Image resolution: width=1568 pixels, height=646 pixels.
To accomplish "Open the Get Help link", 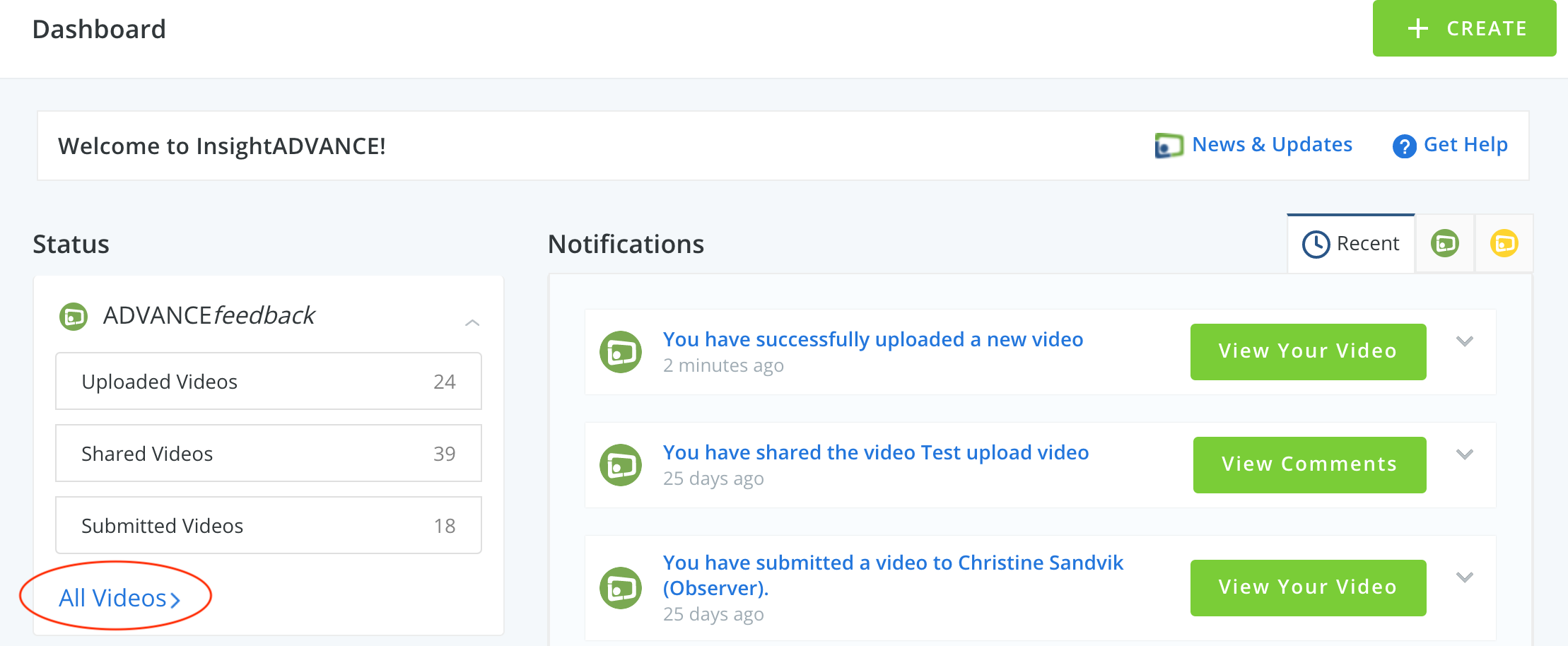I will 1465,144.
